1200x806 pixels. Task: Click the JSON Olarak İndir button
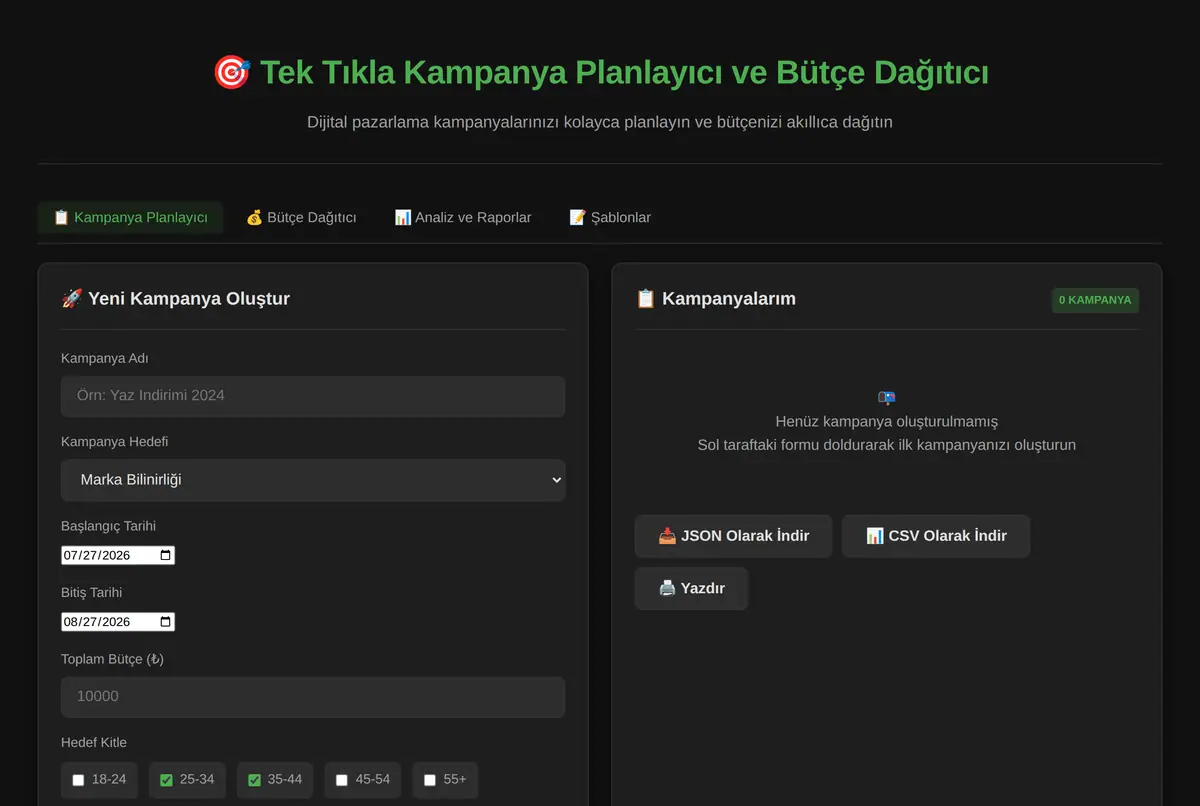[x=733, y=536]
